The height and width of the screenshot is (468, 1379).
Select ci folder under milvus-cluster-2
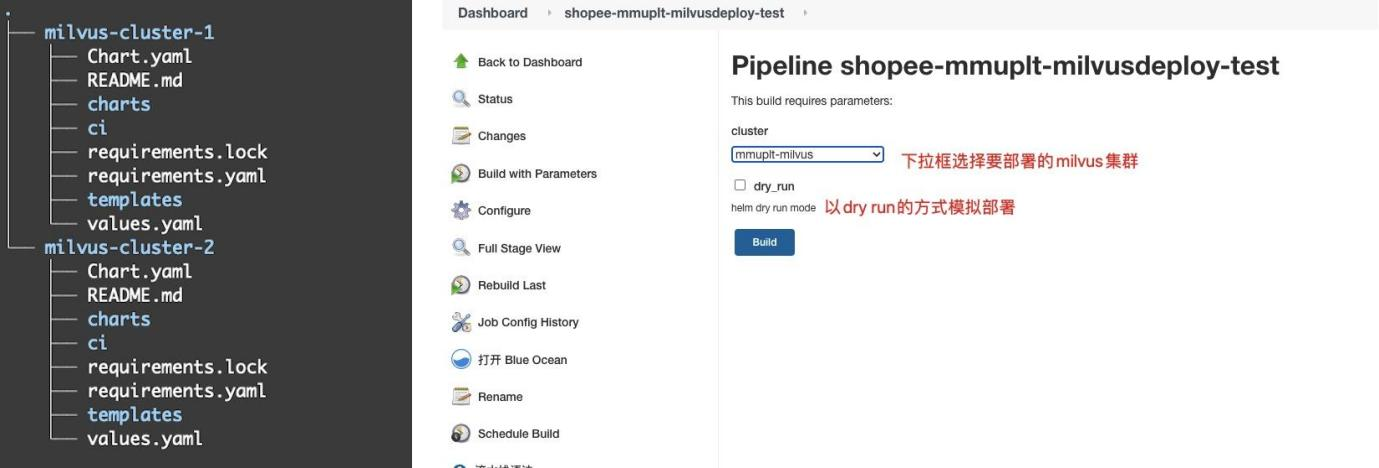coord(97,343)
